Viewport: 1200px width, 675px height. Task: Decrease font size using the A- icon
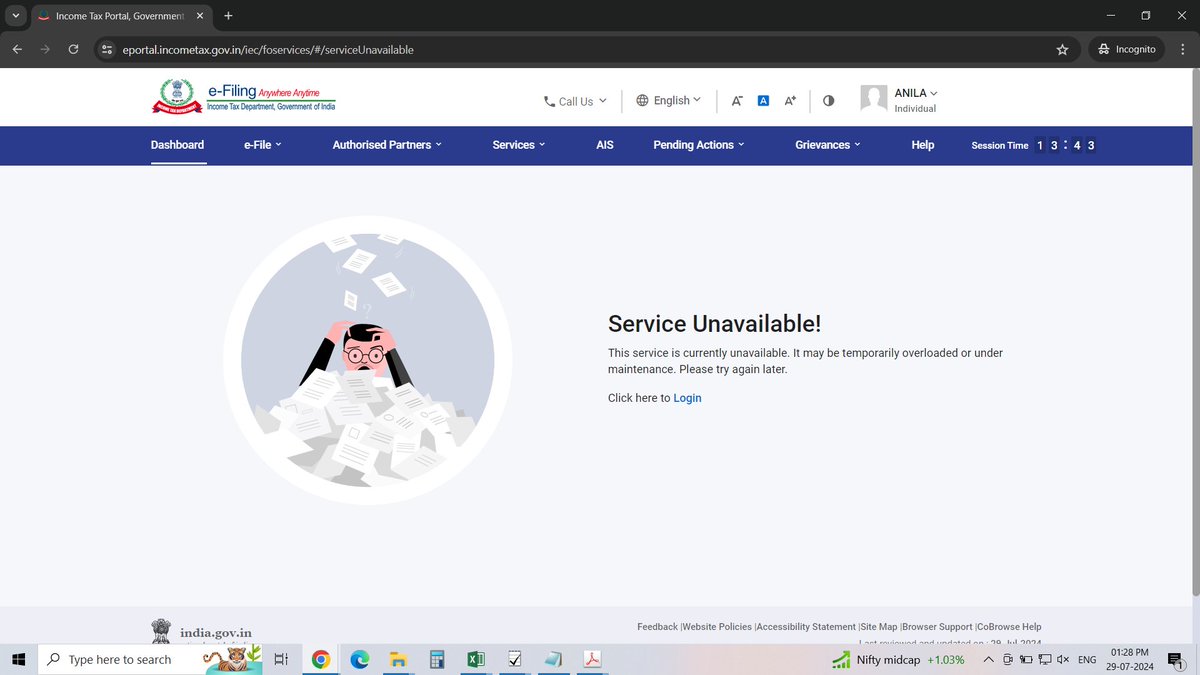[737, 100]
